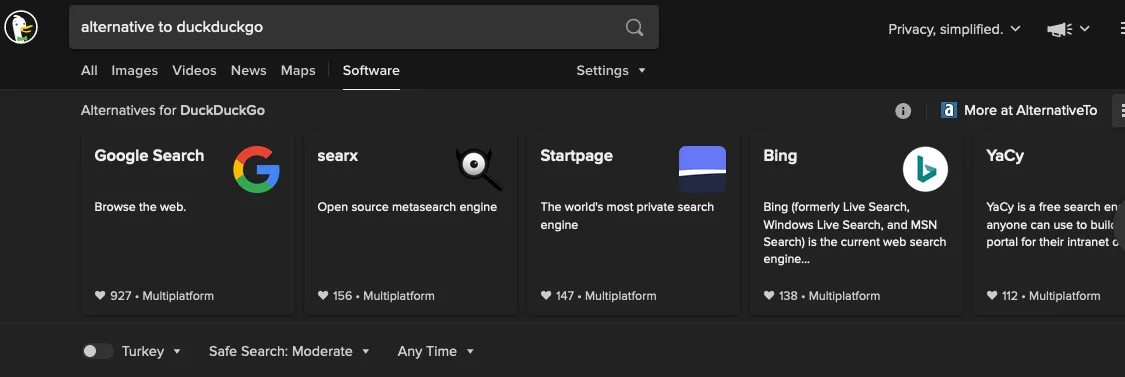Click the magnifying glass search icon
Screen dimensions: 1125x377
(634, 27)
